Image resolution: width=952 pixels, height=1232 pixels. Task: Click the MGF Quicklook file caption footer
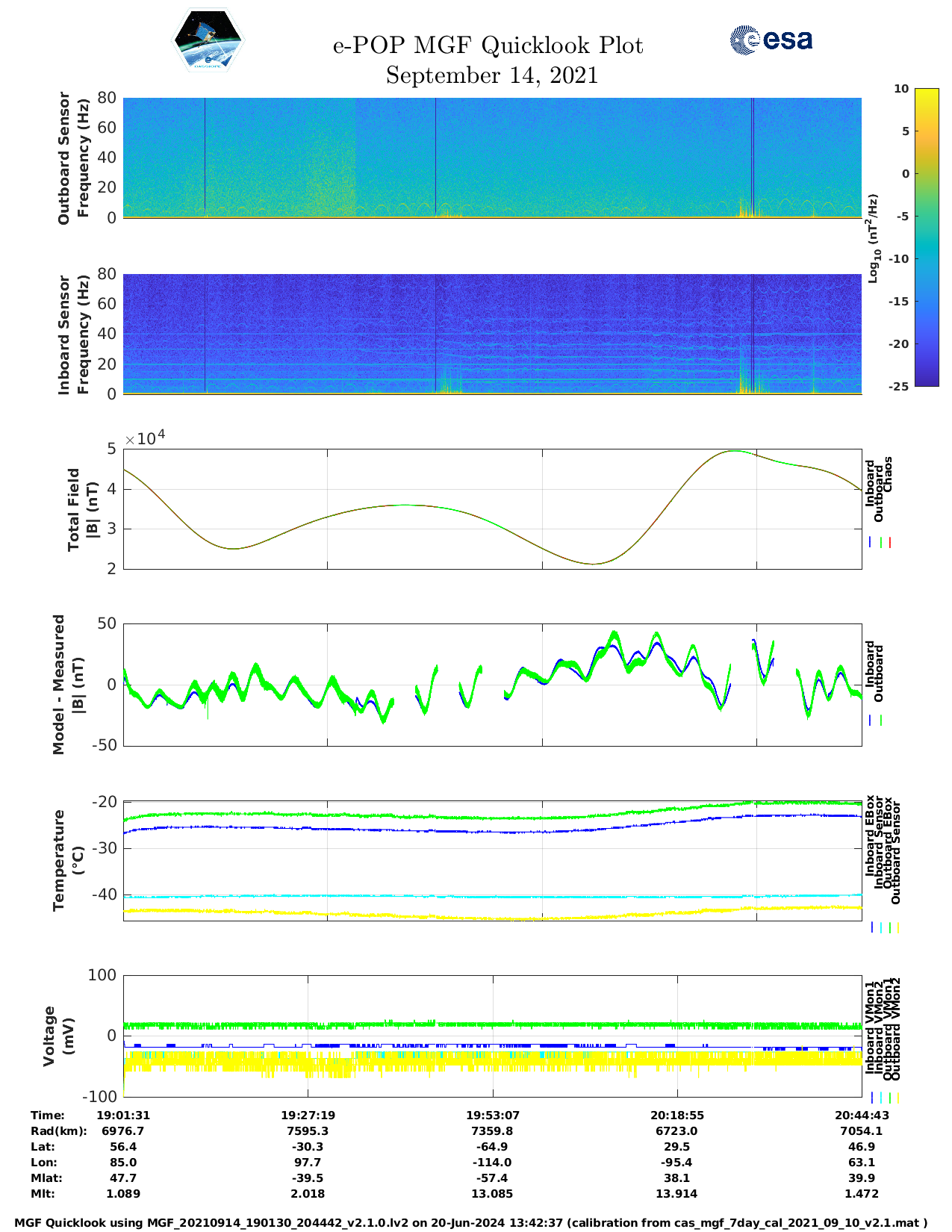(x=471, y=1223)
